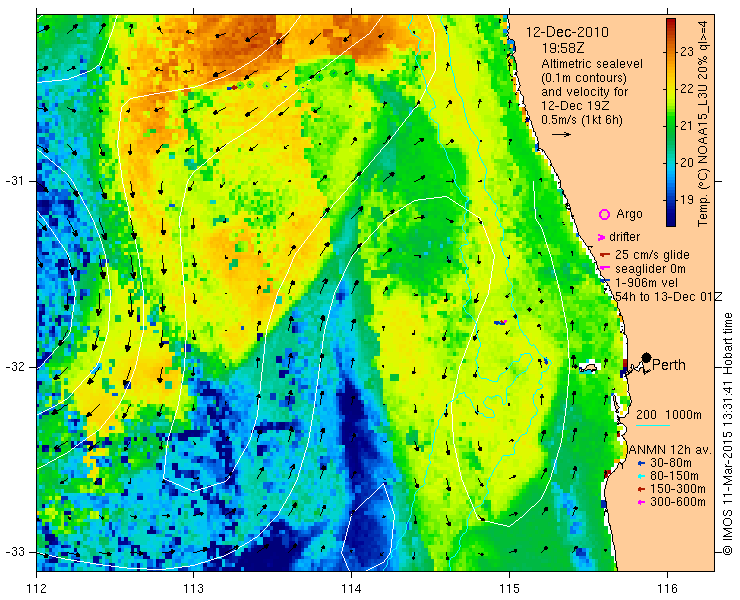This screenshot has height=600, width=740.
Task: Click the IMOS copyright timestamp text
Action: (728, 434)
